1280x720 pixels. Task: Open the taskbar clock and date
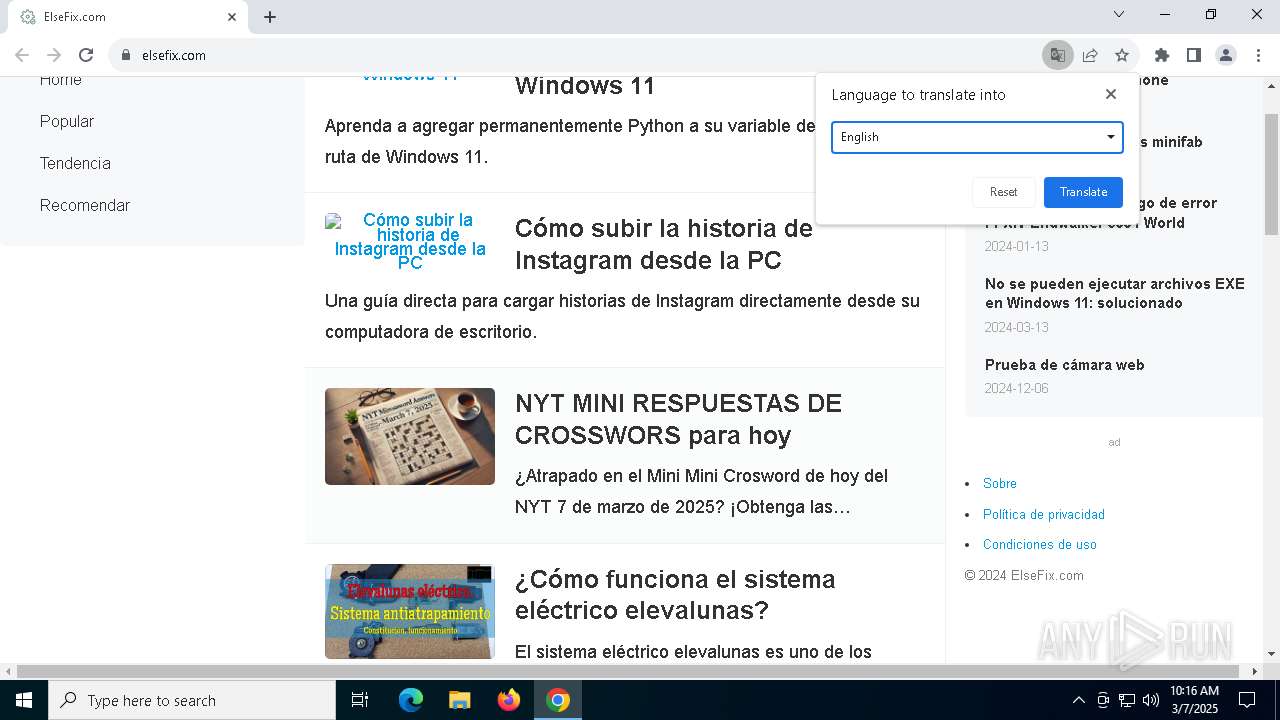point(1194,700)
